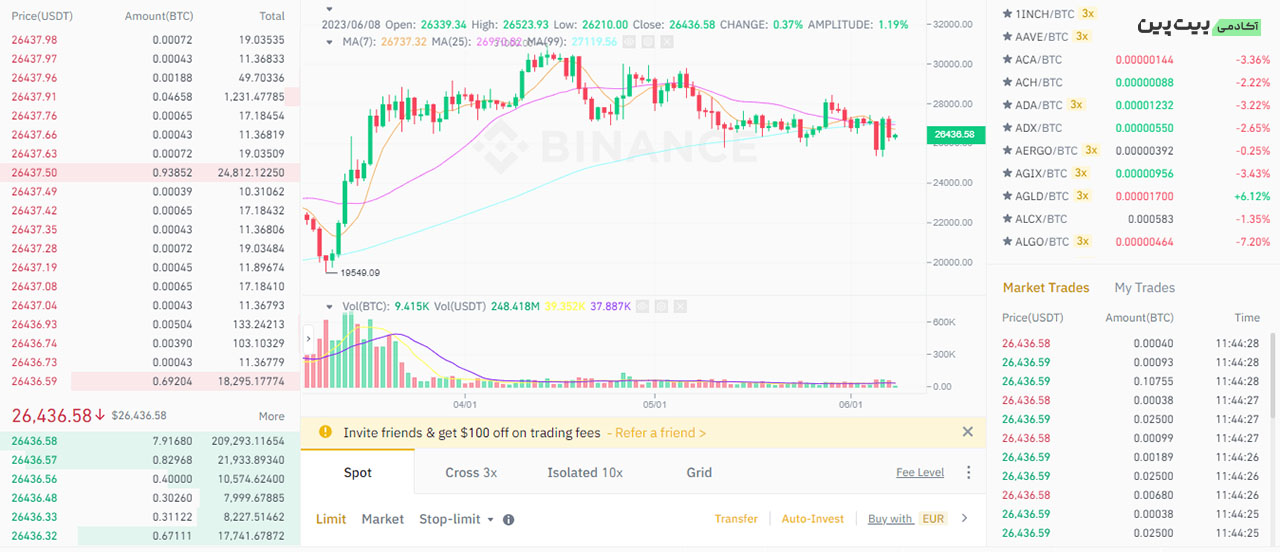Favorite the AERGO/BTC star icon
Image resolution: width=1280 pixels, height=552 pixels.
[1007, 151]
